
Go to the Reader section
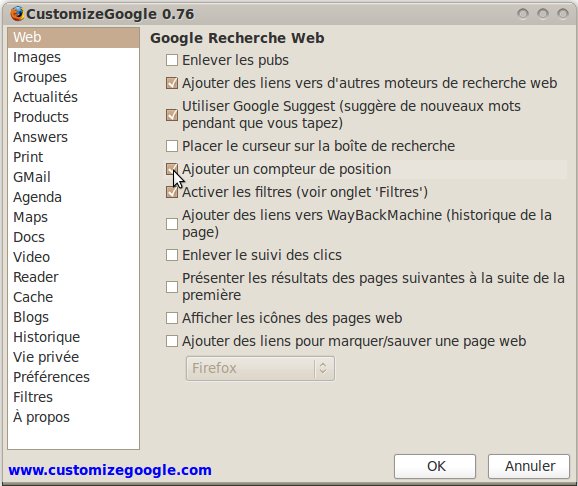(x=73, y=277)
